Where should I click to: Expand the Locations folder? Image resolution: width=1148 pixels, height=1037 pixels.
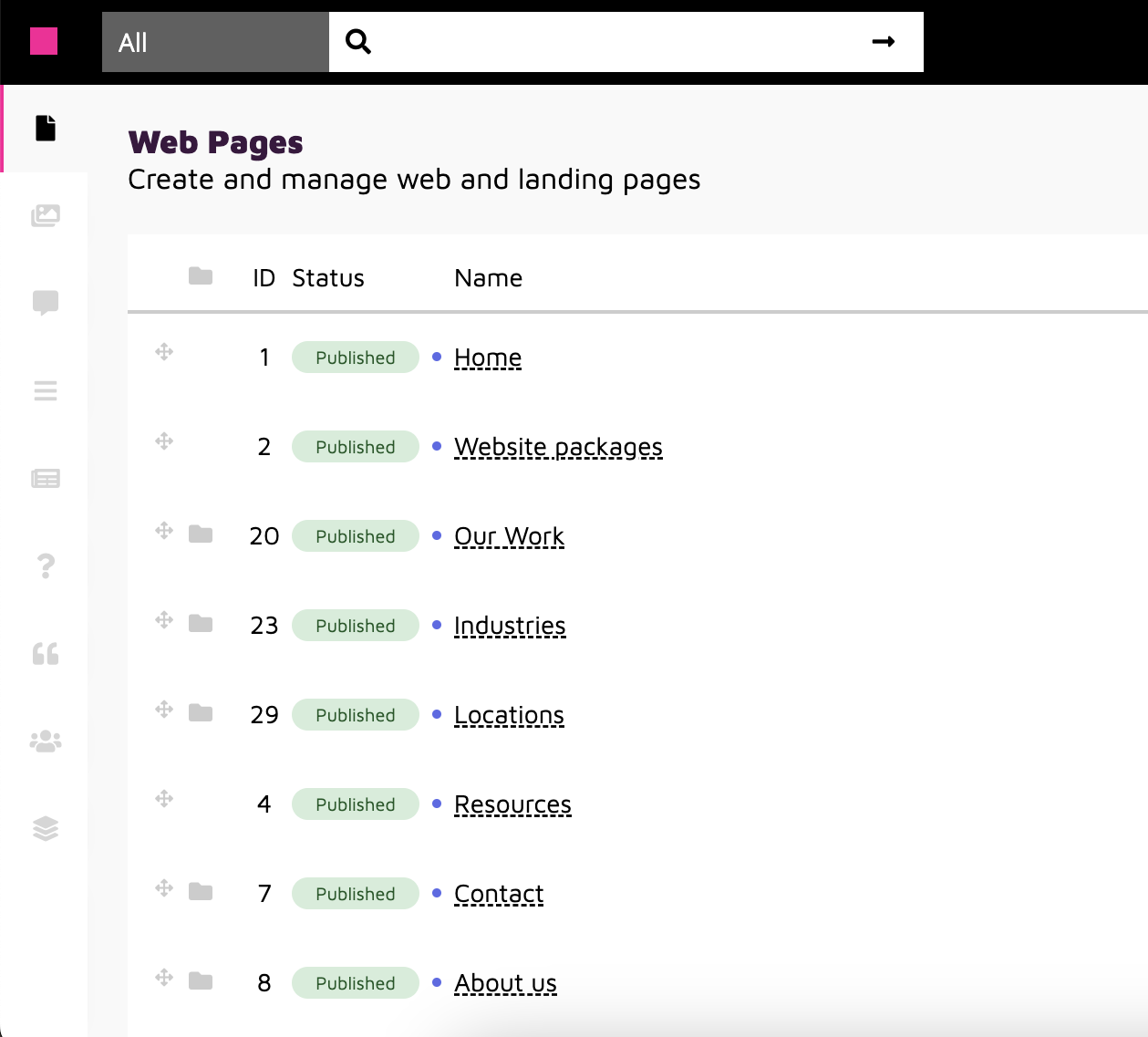click(200, 712)
